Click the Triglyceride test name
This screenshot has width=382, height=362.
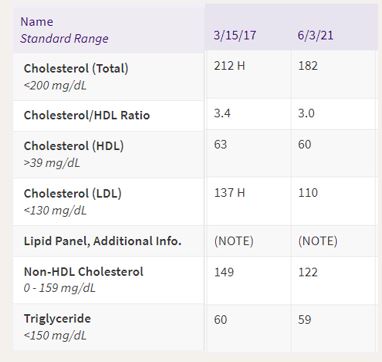click(x=57, y=318)
